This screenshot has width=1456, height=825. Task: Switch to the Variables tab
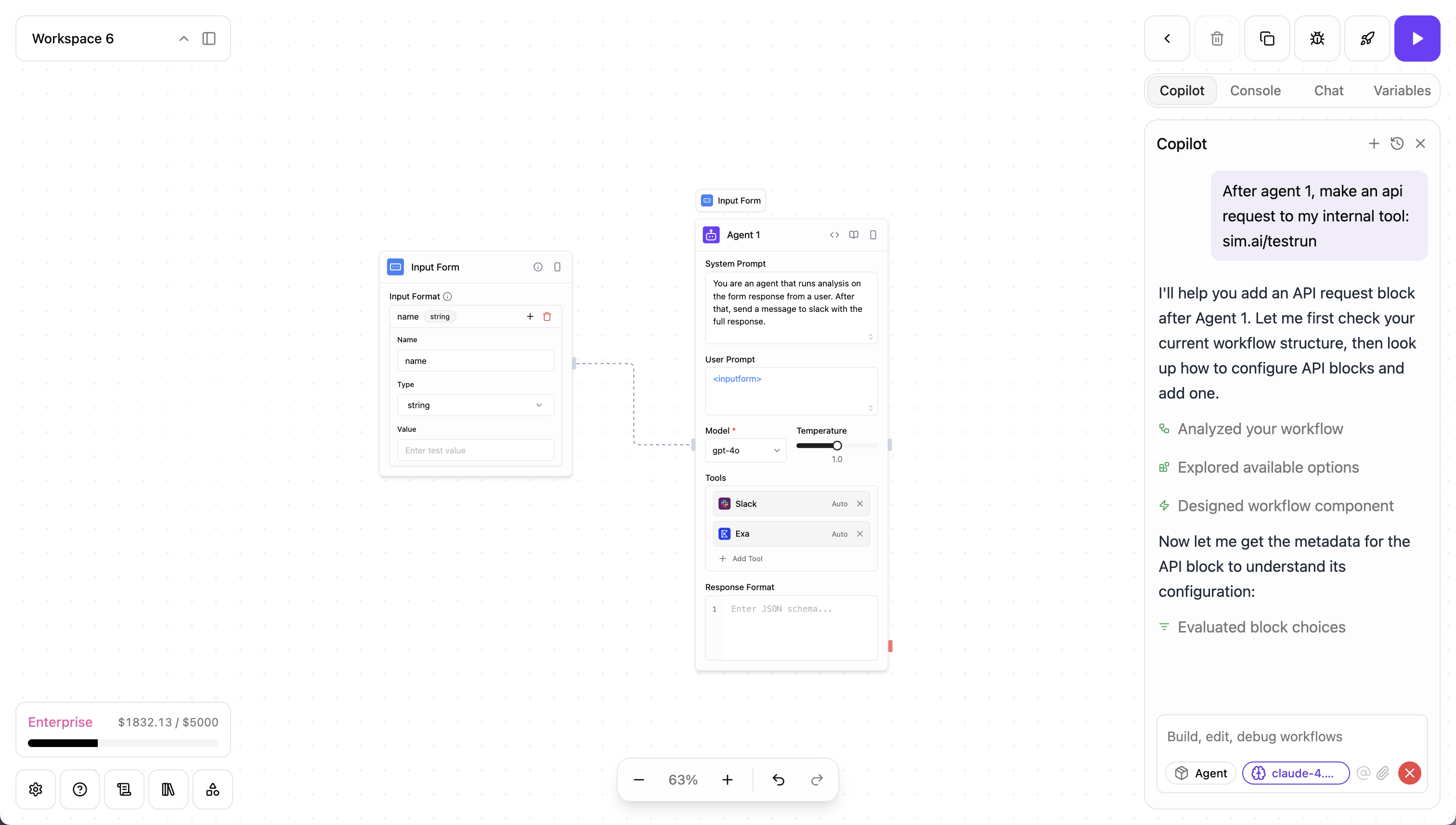pyautogui.click(x=1402, y=90)
